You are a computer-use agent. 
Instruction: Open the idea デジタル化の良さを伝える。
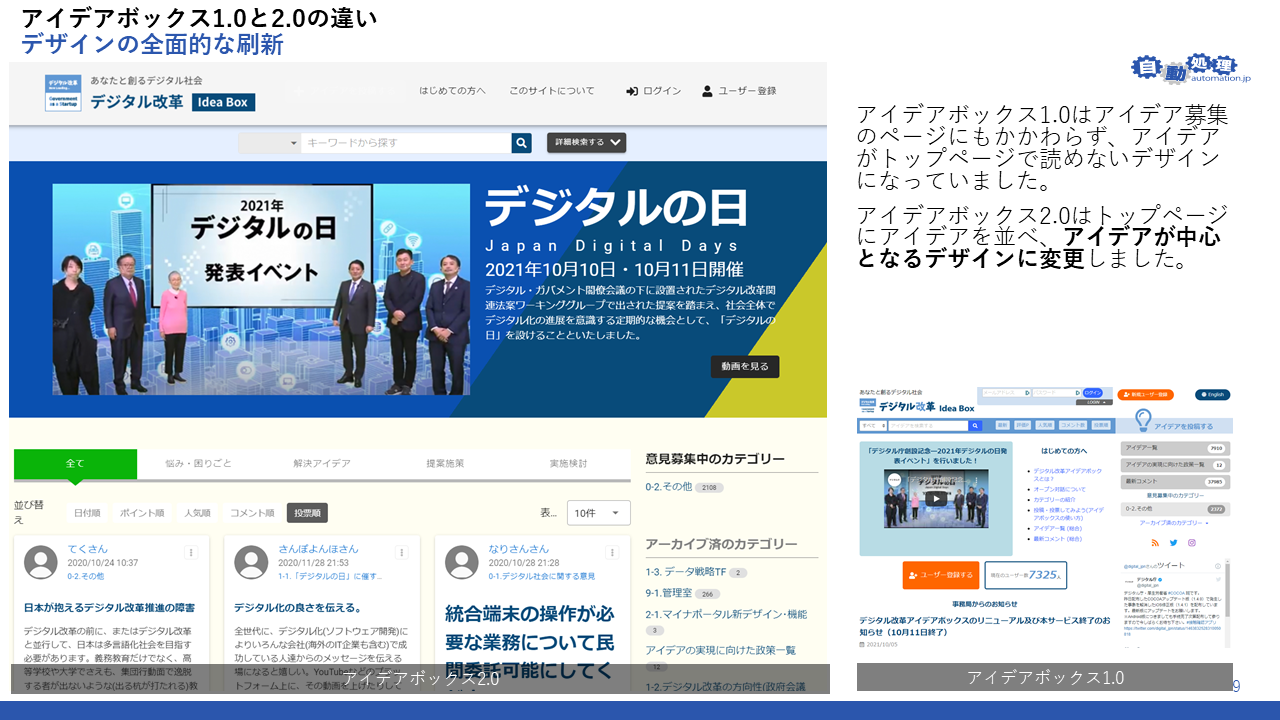(x=298, y=607)
